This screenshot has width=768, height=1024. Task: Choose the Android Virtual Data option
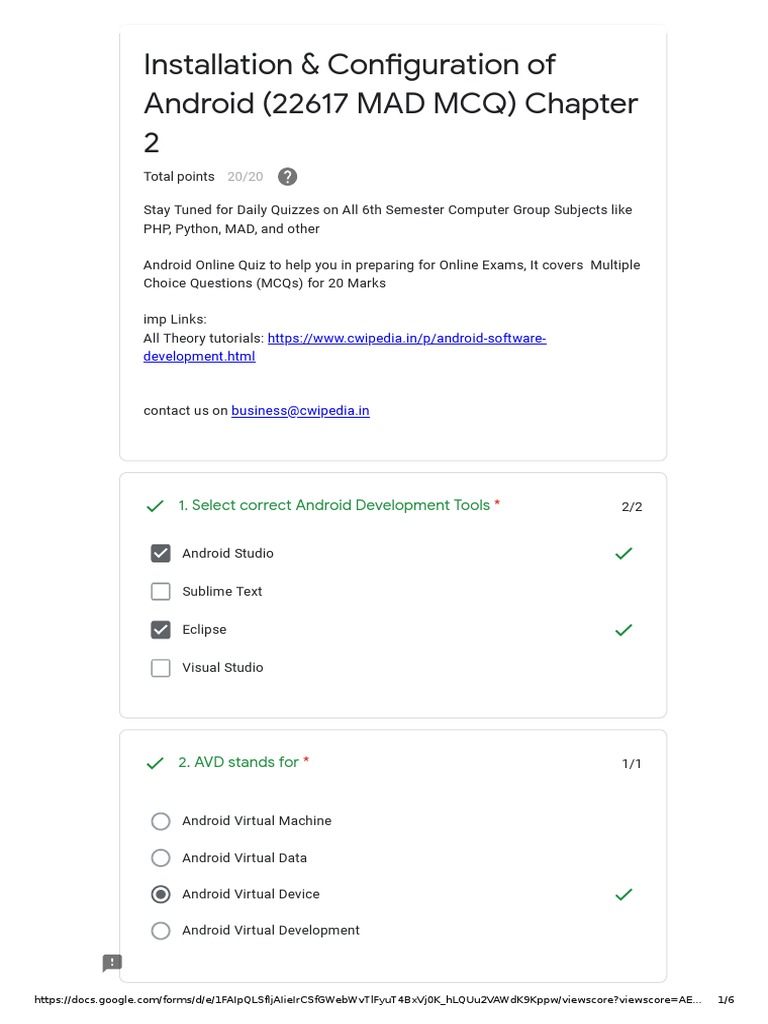161,858
